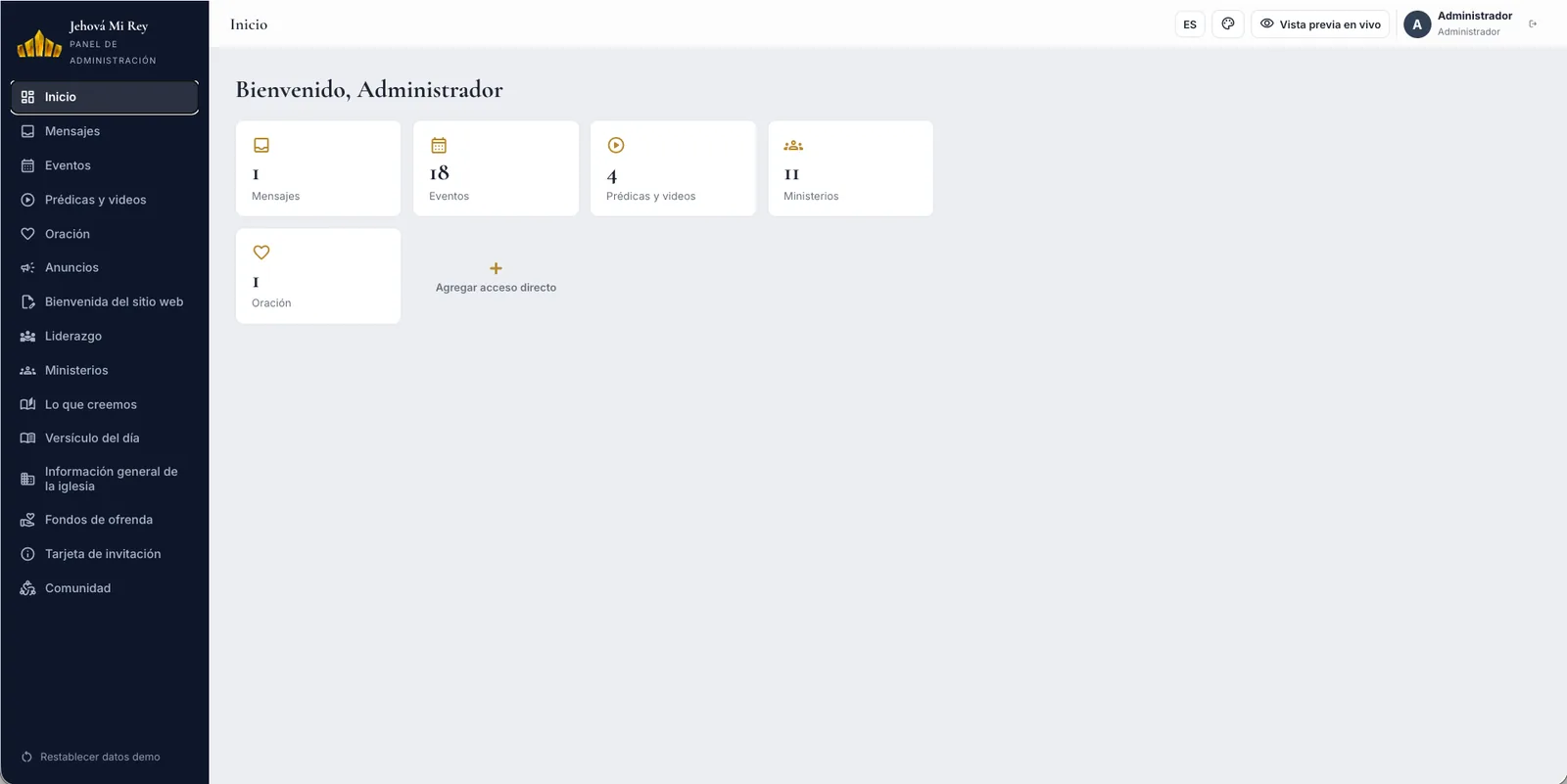
Task: Open the Ministerios card showing 11
Action: point(850,168)
